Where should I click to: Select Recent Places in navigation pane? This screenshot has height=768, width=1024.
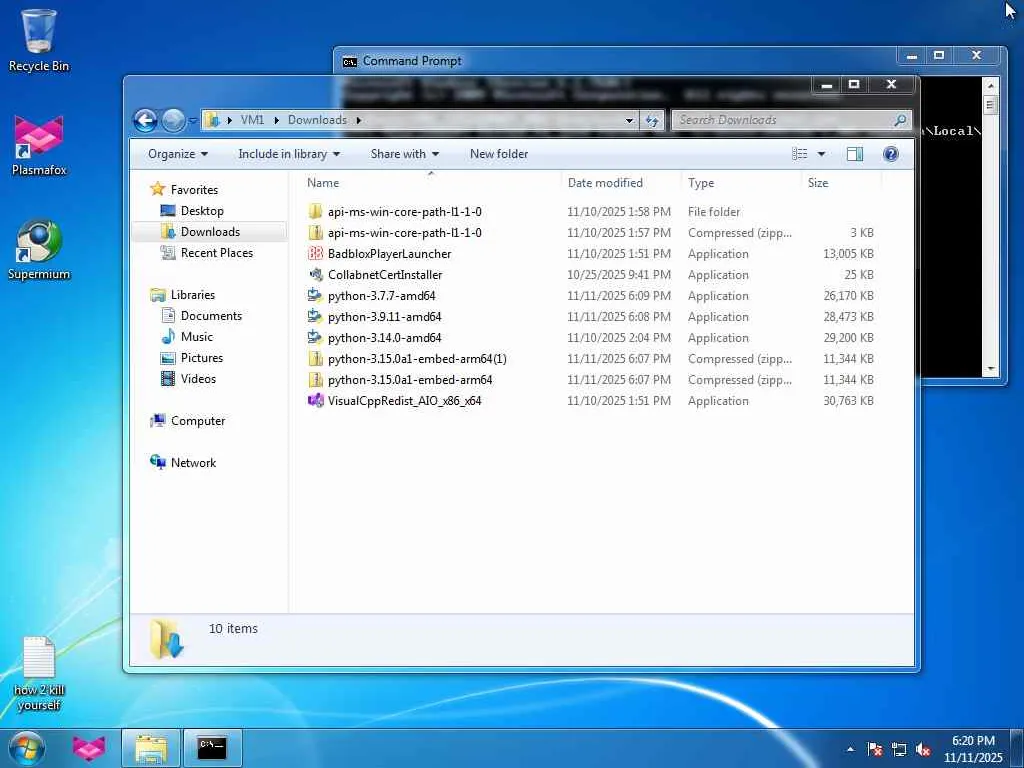pos(216,253)
